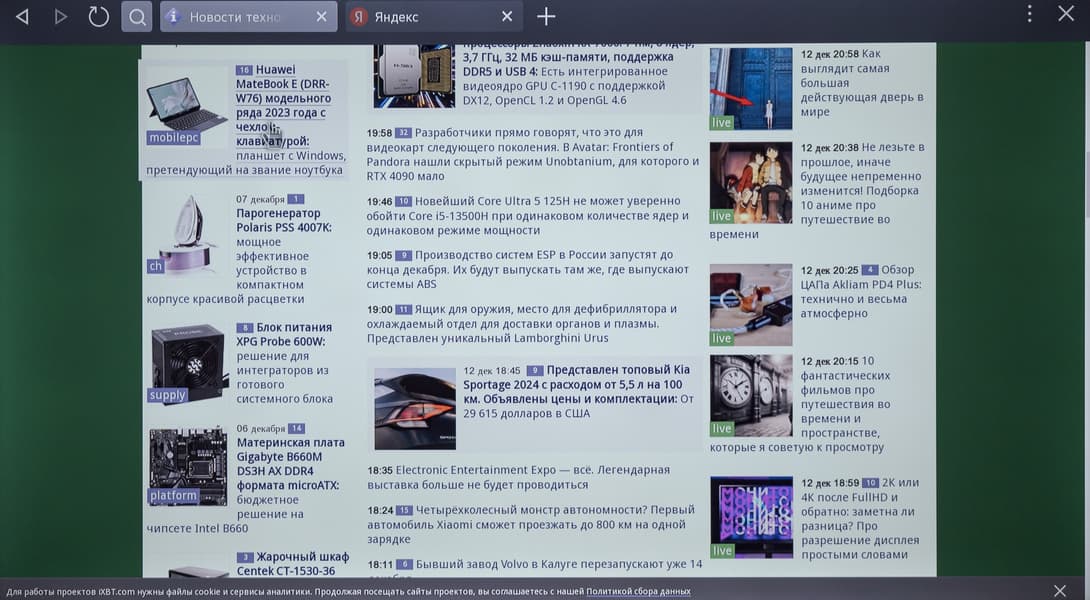Open the Electronic Entertainment Expo news

click(519, 478)
